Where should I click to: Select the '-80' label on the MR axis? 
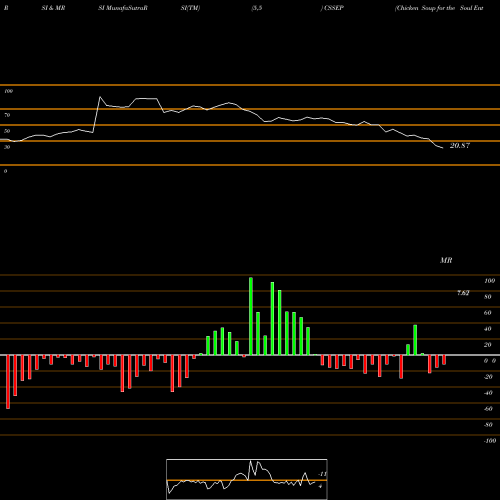(488, 425)
